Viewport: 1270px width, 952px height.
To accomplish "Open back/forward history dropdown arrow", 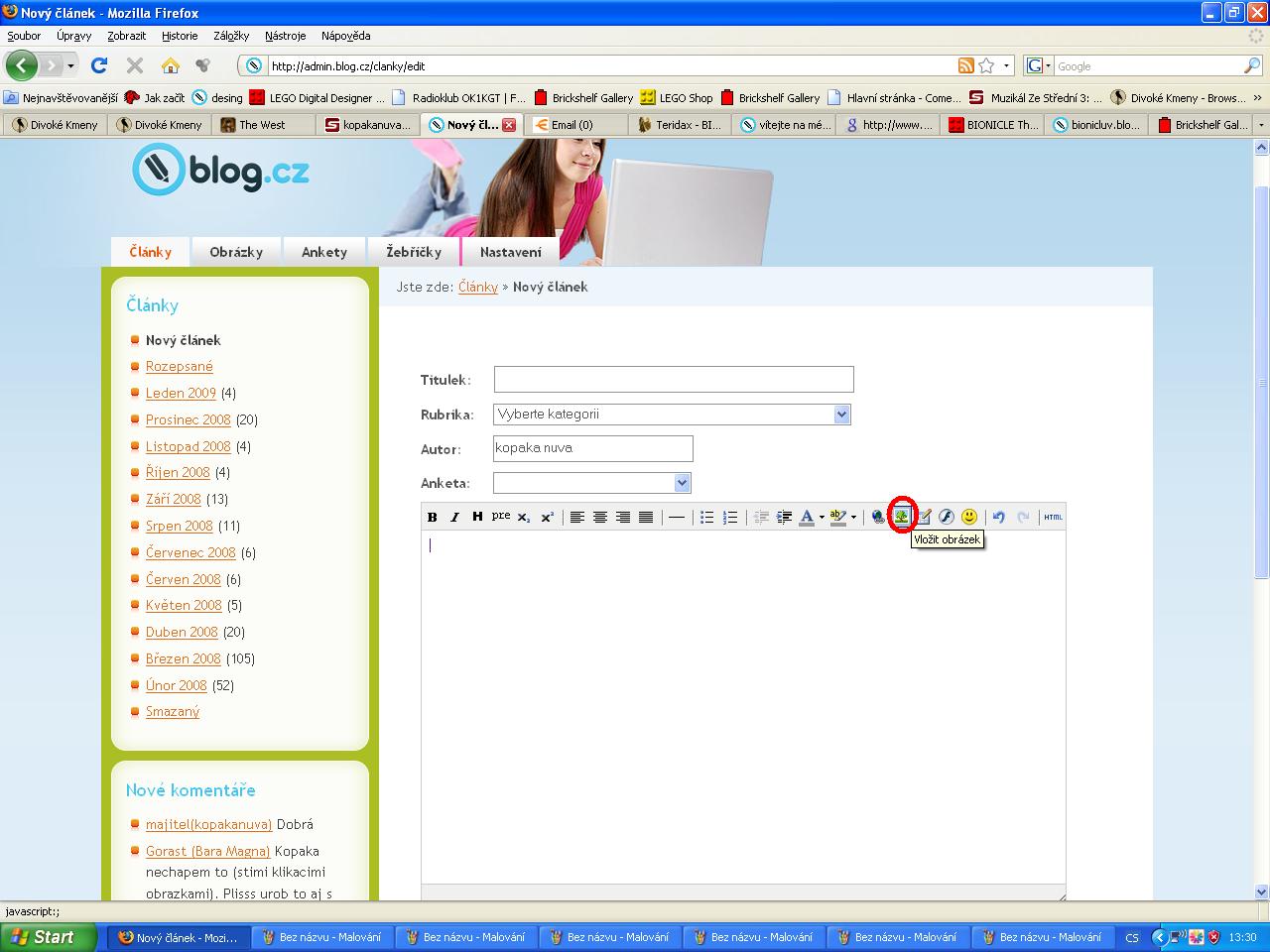I will [70, 65].
